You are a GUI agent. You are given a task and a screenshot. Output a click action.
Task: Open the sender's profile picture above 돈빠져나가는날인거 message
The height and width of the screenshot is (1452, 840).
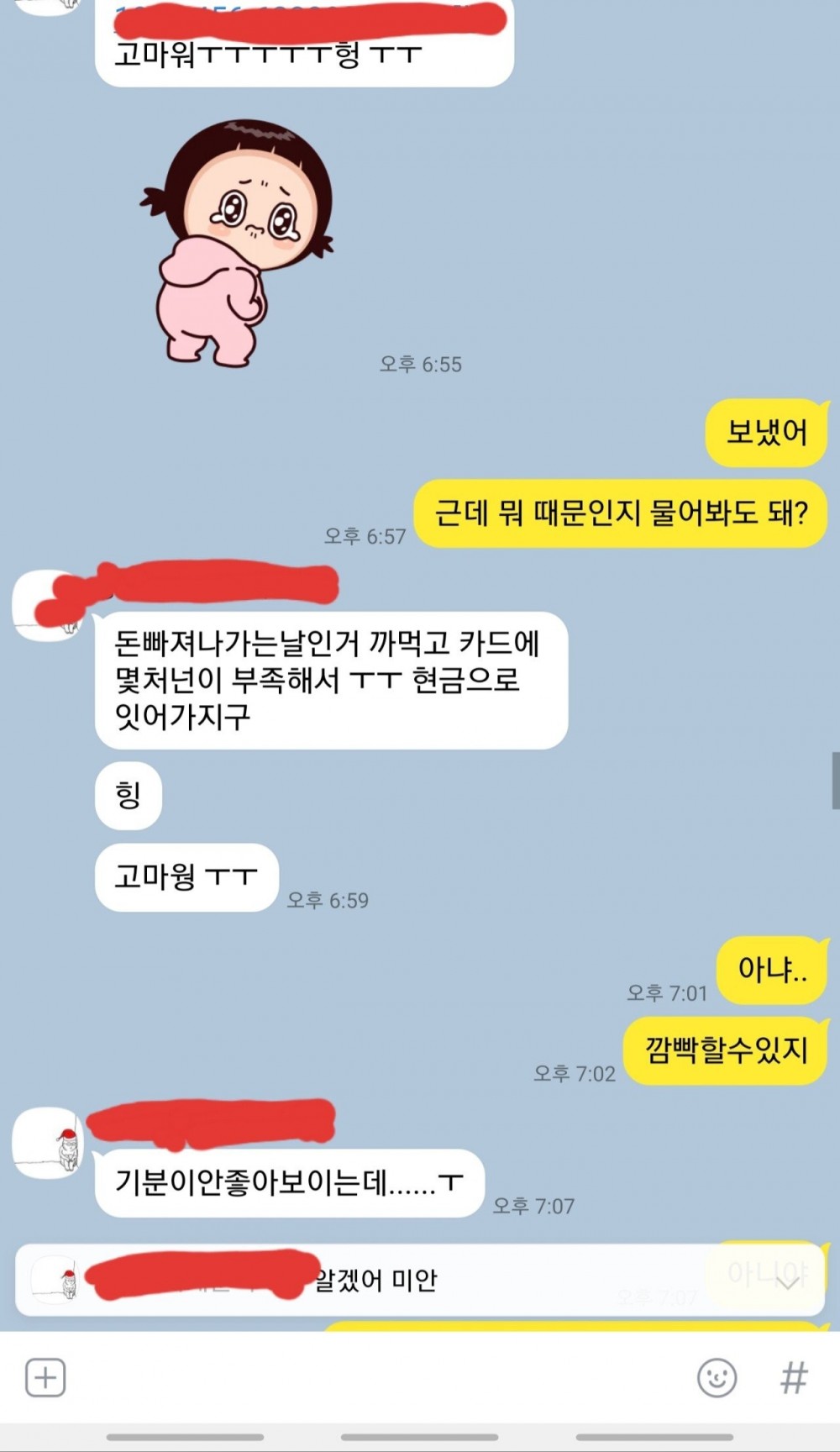coord(47,605)
